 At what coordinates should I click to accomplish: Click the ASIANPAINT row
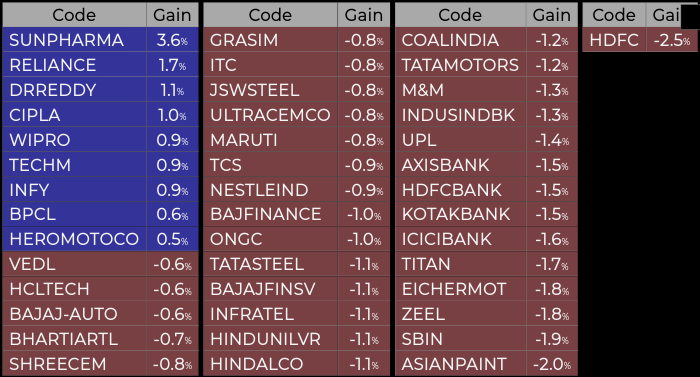point(486,364)
